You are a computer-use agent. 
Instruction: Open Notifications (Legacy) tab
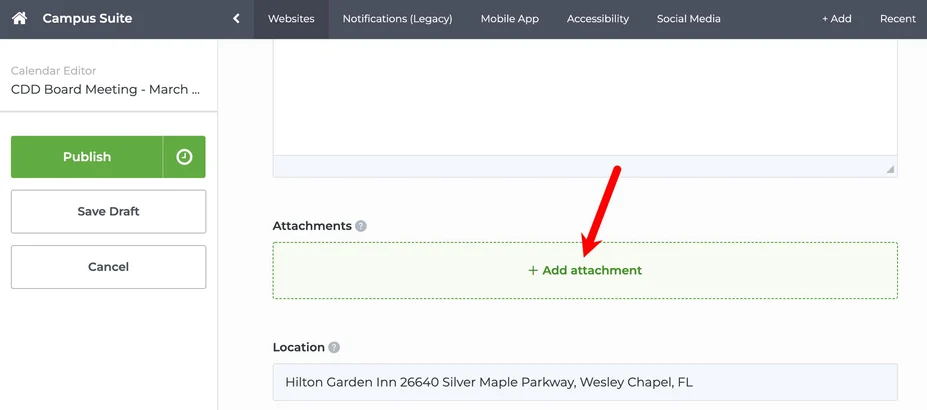pyautogui.click(x=397, y=19)
